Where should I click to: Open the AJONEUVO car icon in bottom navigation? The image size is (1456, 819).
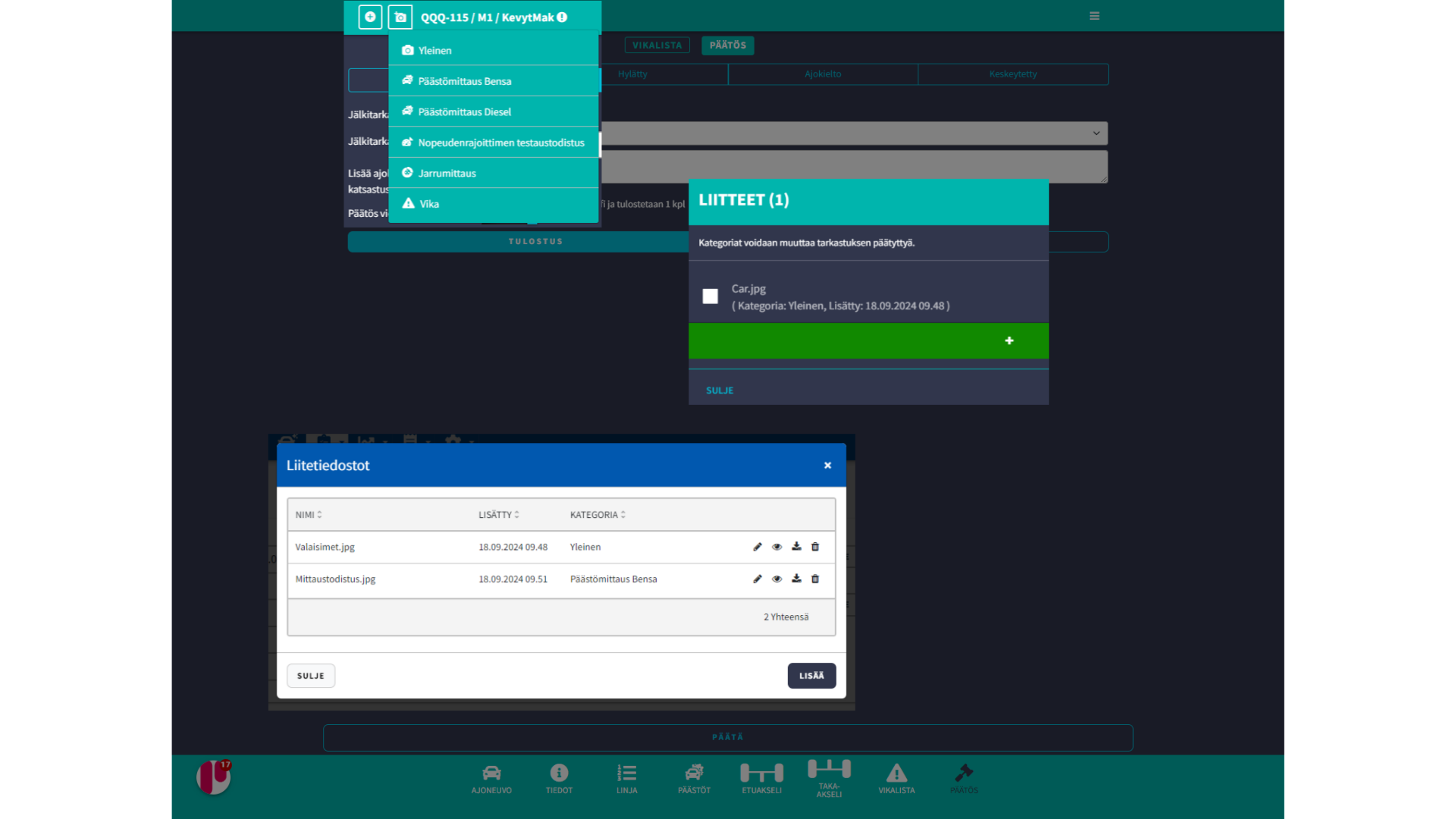pos(491,779)
